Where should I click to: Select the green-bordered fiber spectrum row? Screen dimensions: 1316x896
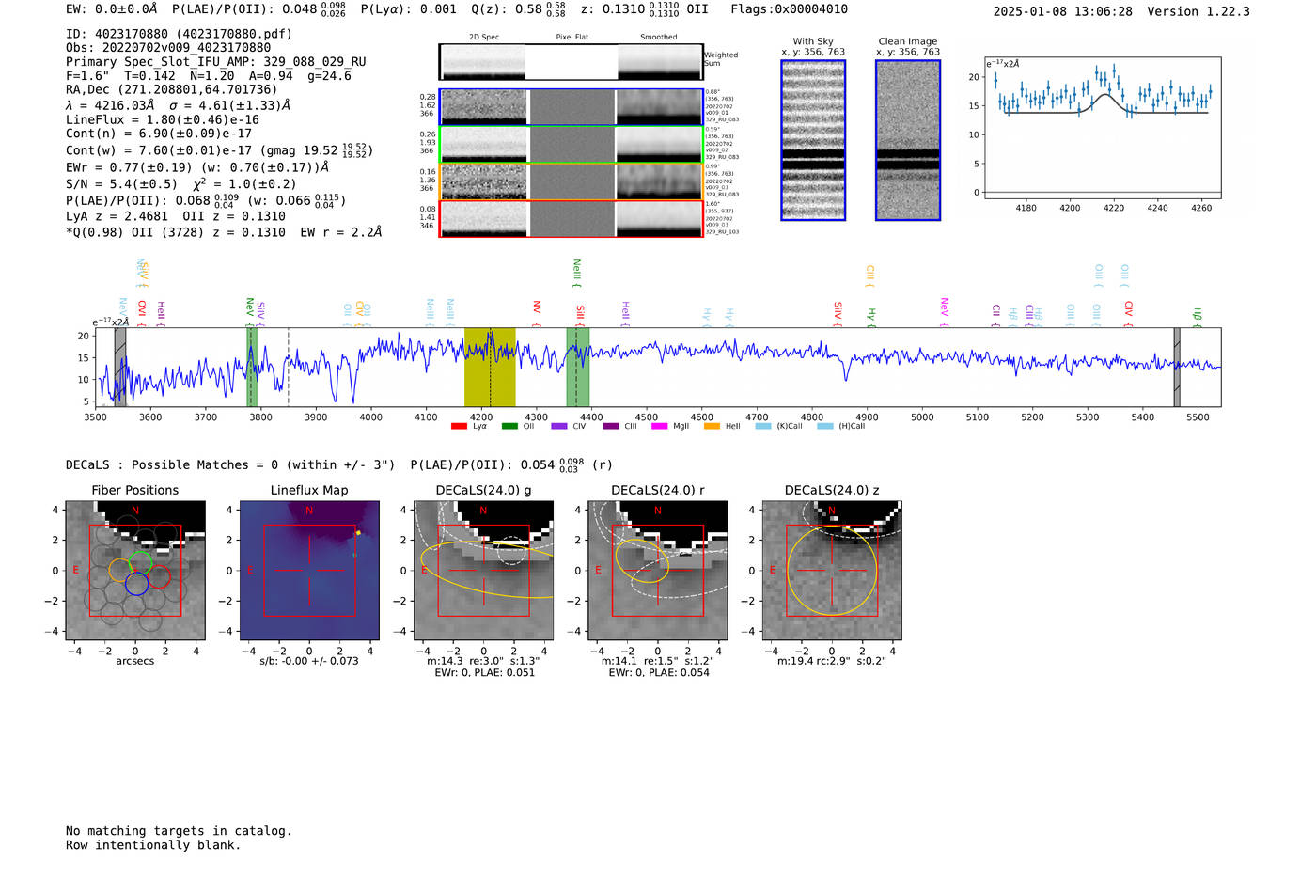[571, 144]
